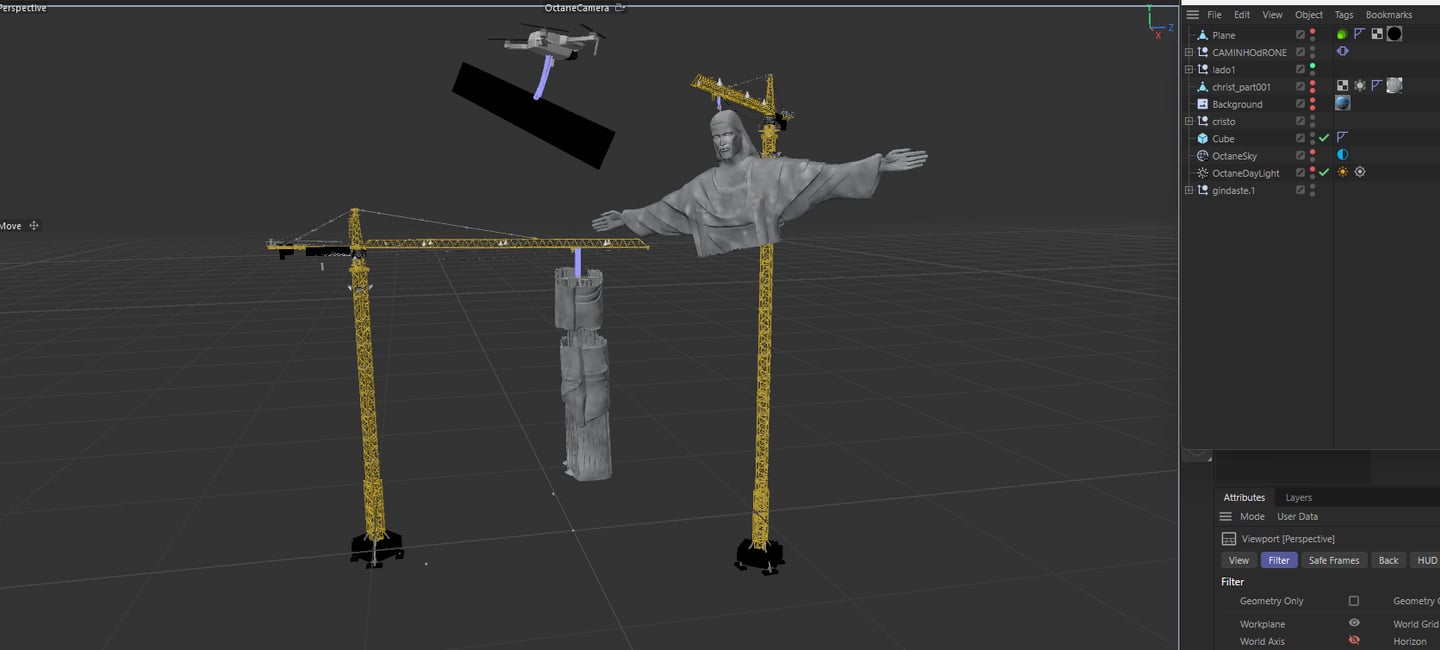1440x650 pixels.
Task: Toggle the Geometry Only checkbox
Action: click(x=1354, y=601)
